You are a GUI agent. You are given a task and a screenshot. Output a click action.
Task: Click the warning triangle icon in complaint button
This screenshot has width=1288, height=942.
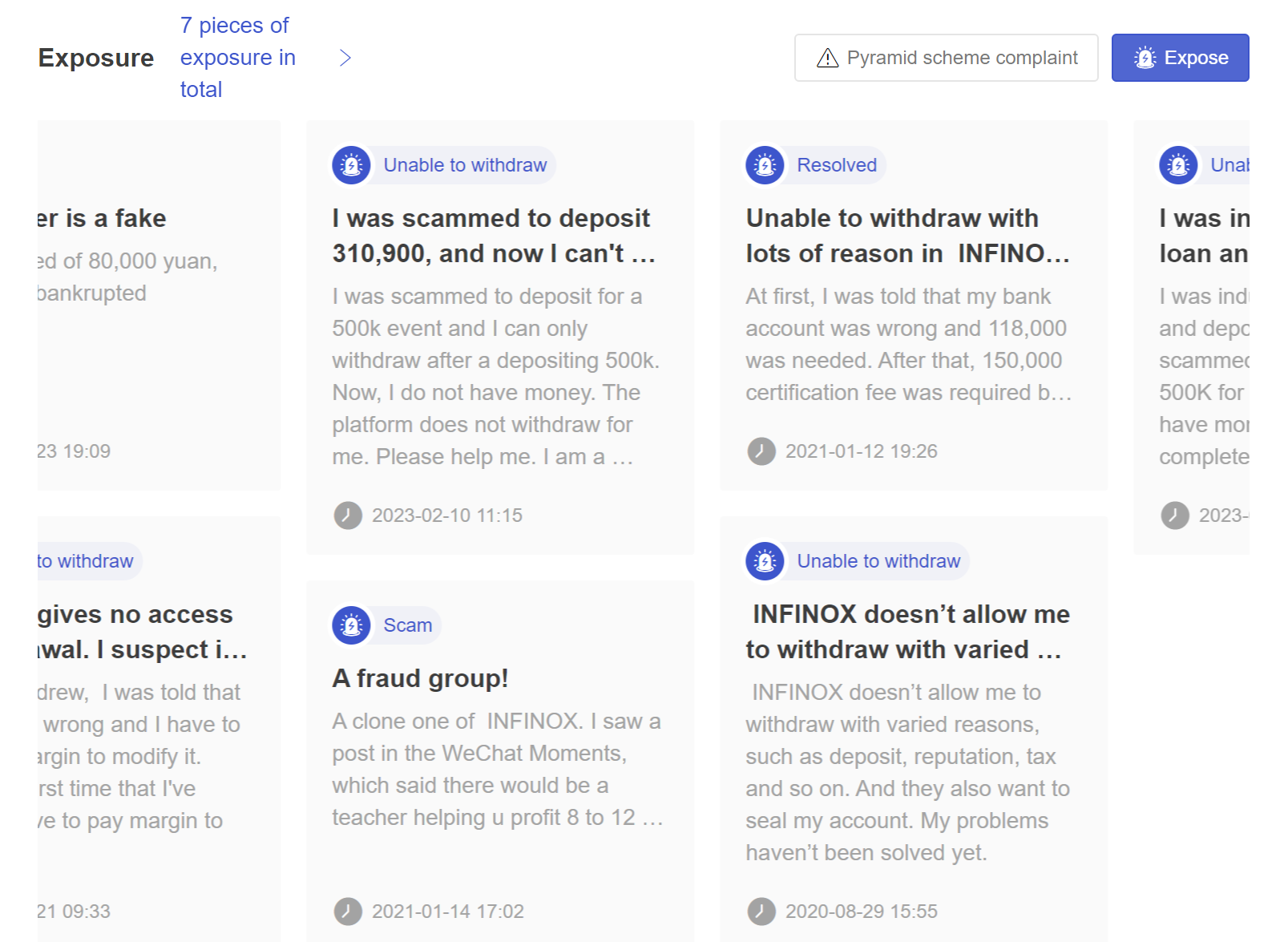[827, 58]
